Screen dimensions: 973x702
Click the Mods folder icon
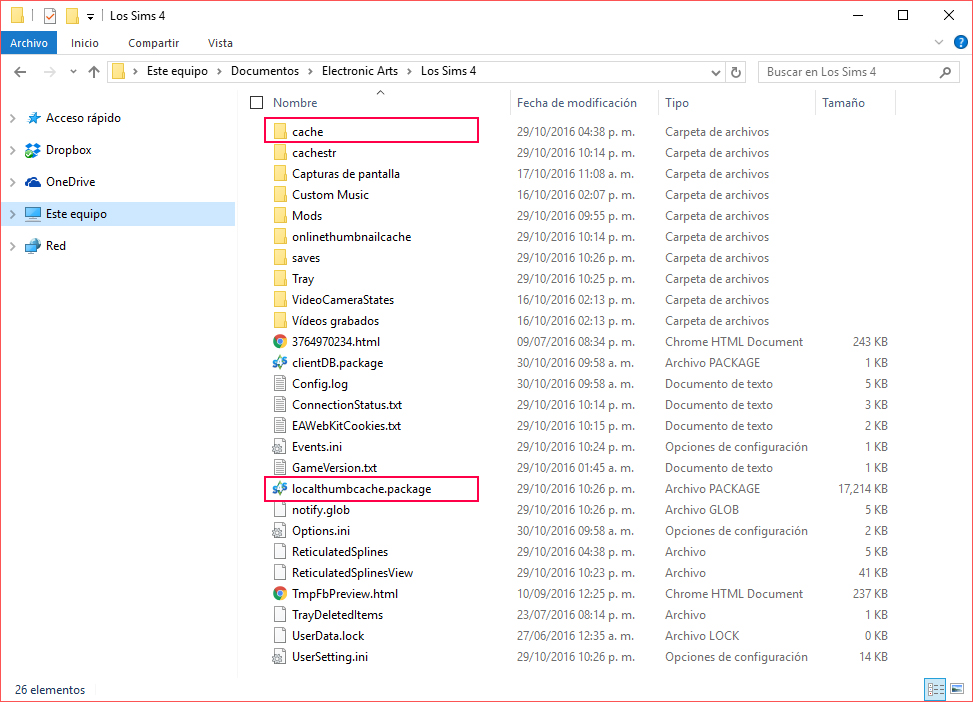(x=280, y=215)
